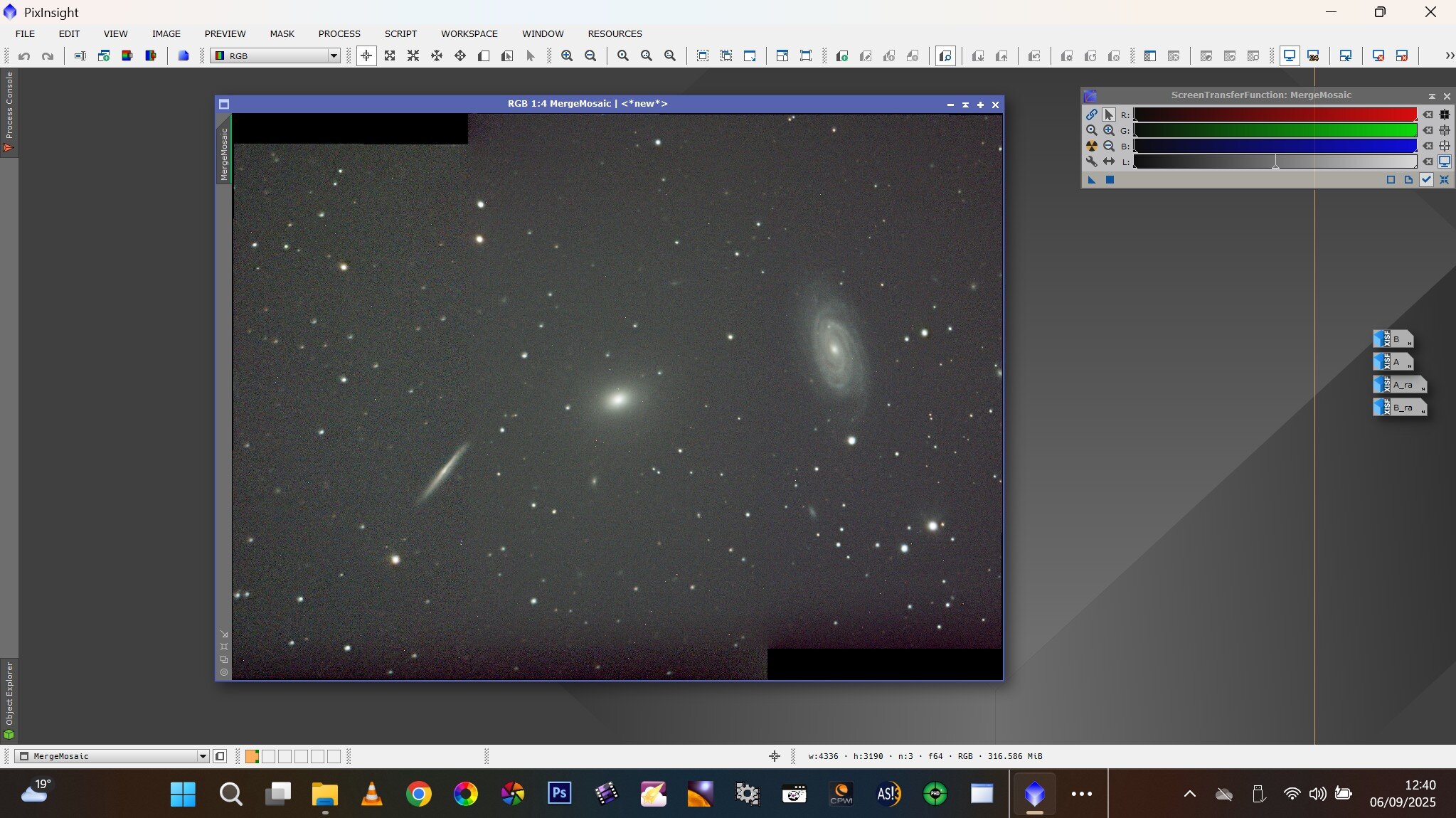Reset the red channel STF
Viewport: 1456px width, 818px height.
point(1428,115)
